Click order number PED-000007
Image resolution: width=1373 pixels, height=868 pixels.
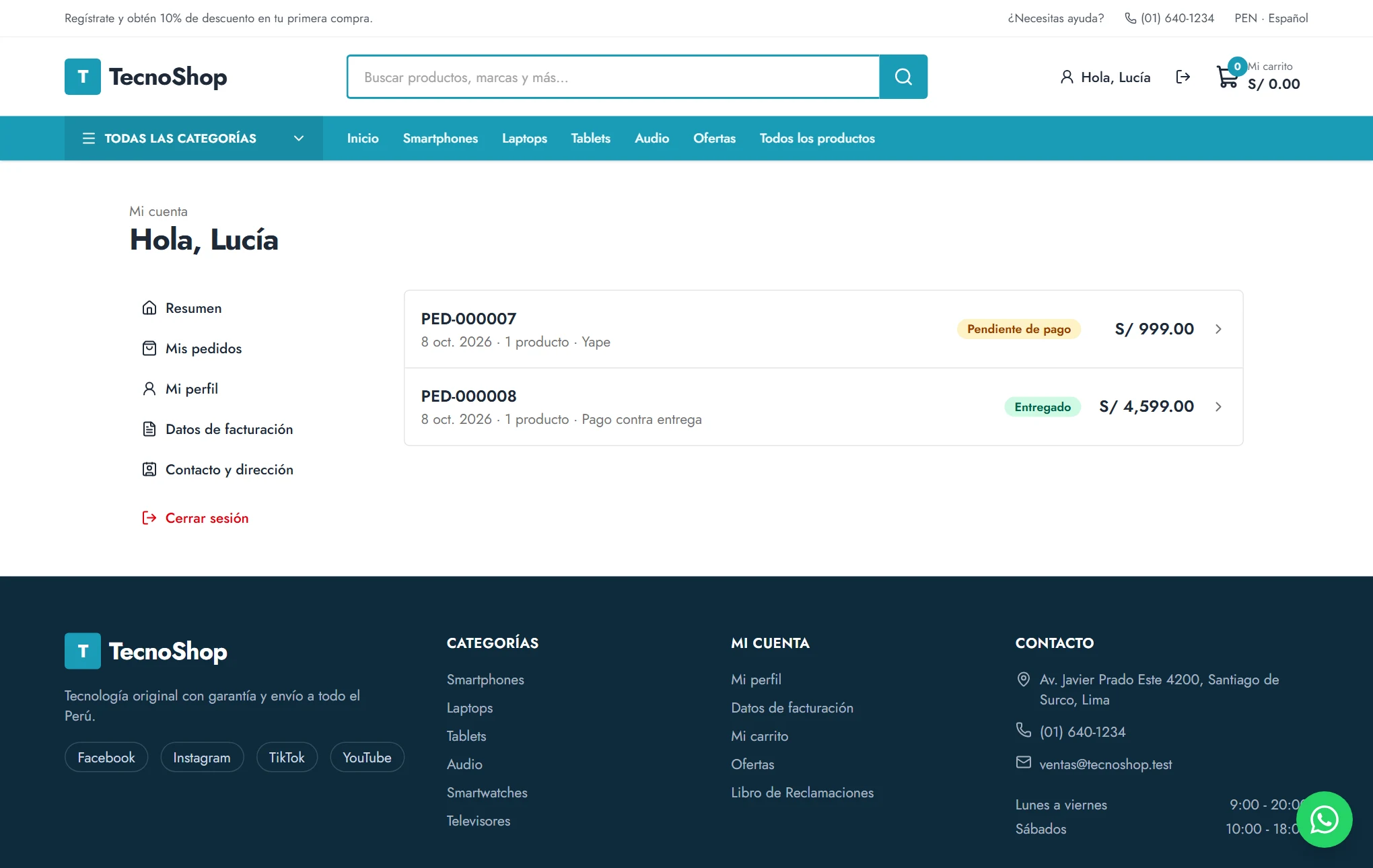(x=468, y=318)
